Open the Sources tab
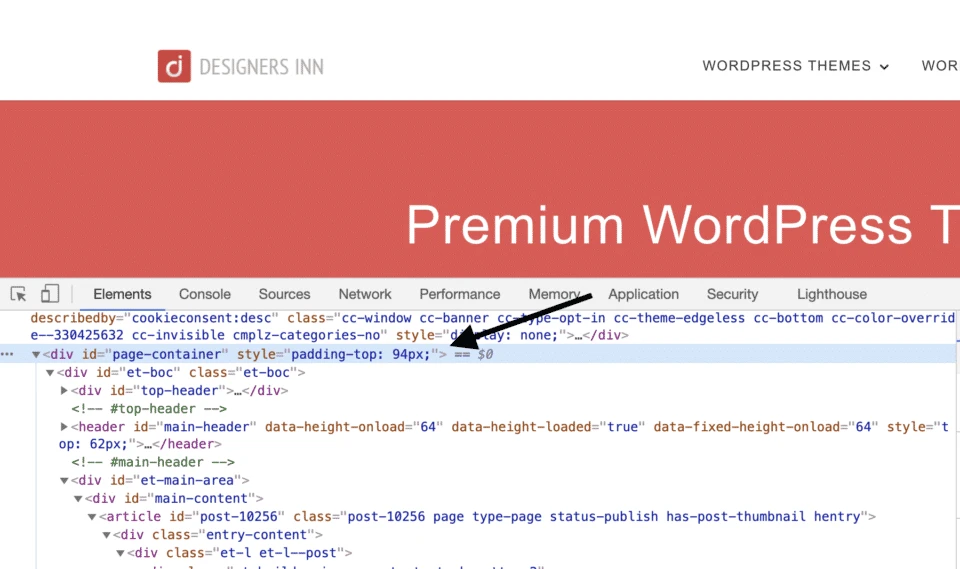 (x=284, y=294)
